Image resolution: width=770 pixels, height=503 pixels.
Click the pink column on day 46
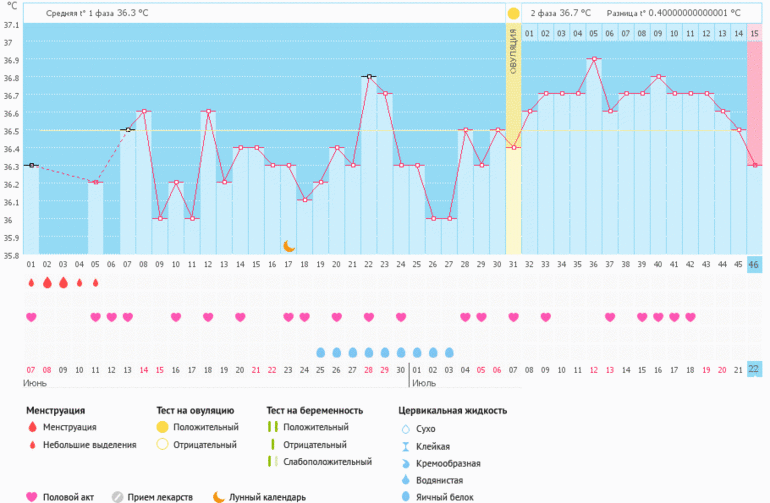click(754, 100)
